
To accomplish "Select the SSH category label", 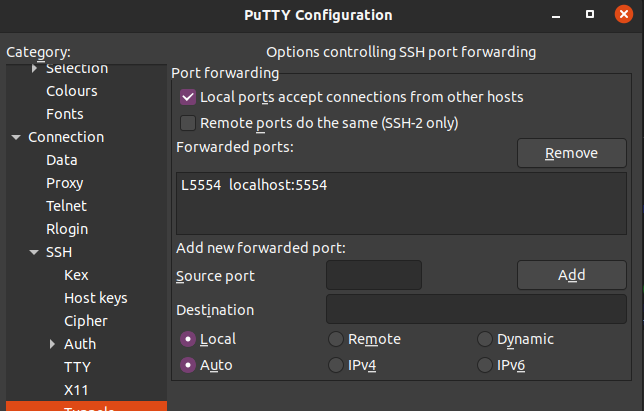I will tap(59, 252).
